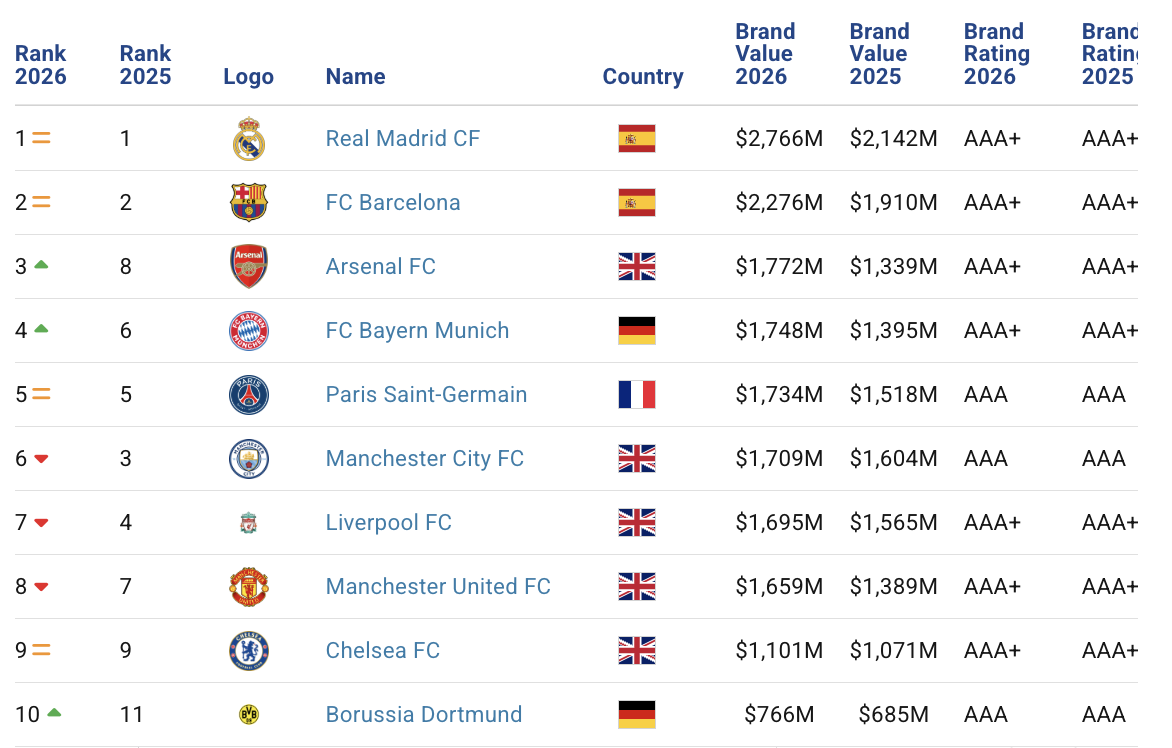This screenshot has width=1172, height=748.
Task: Click the Borussia Dortmund BVB logo
Action: [249, 715]
